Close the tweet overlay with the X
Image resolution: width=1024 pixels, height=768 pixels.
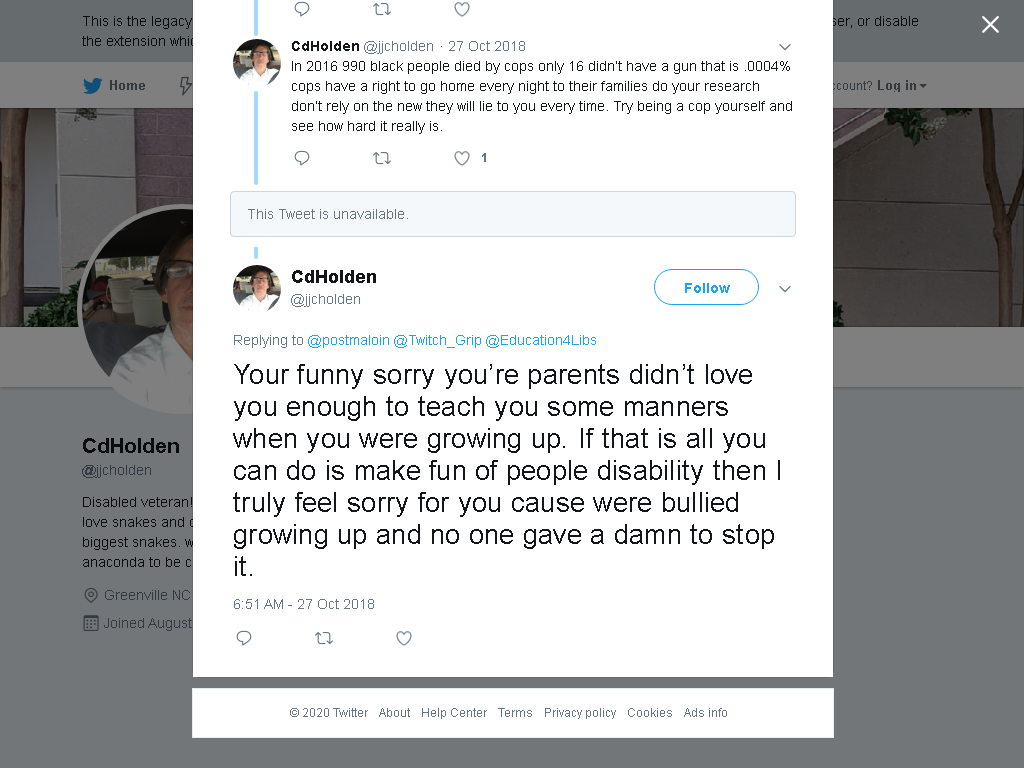[x=990, y=25]
